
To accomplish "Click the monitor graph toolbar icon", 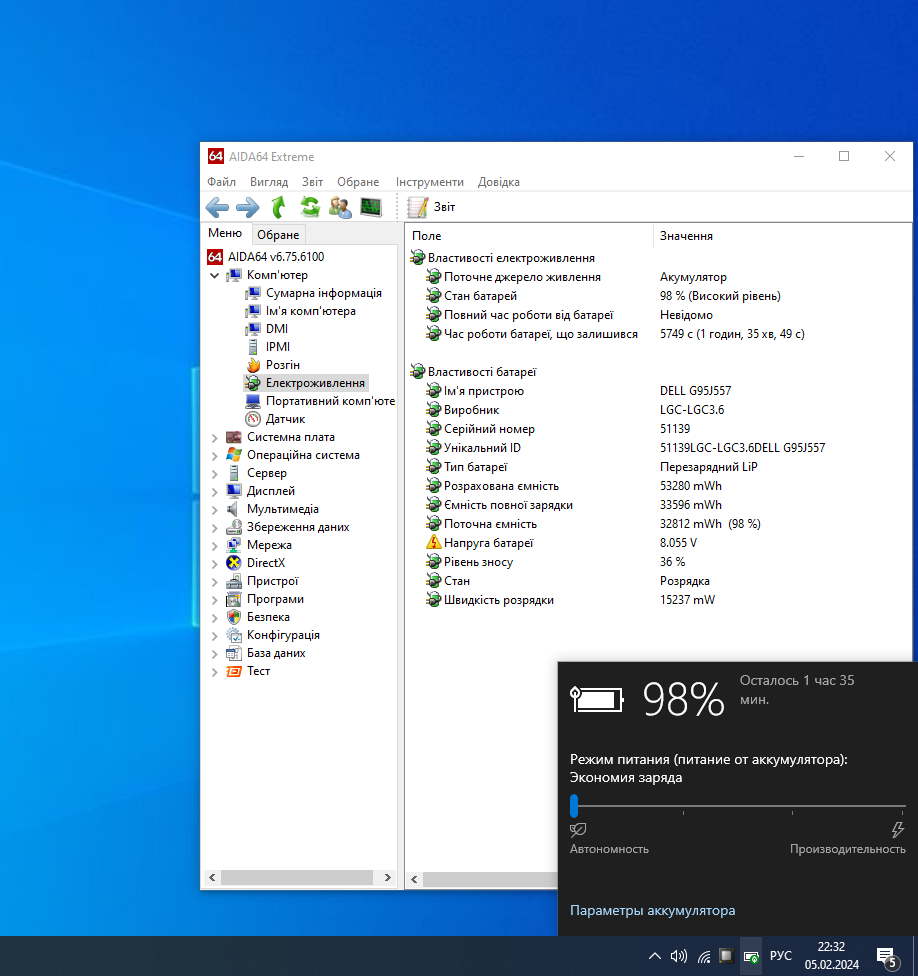I will [x=371, y=207].
